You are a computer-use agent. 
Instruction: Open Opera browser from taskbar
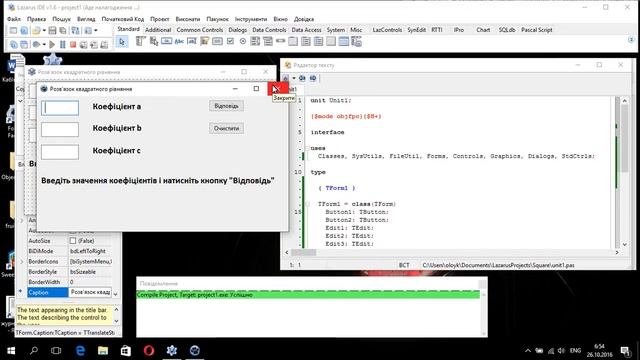(x=149, y=351)
